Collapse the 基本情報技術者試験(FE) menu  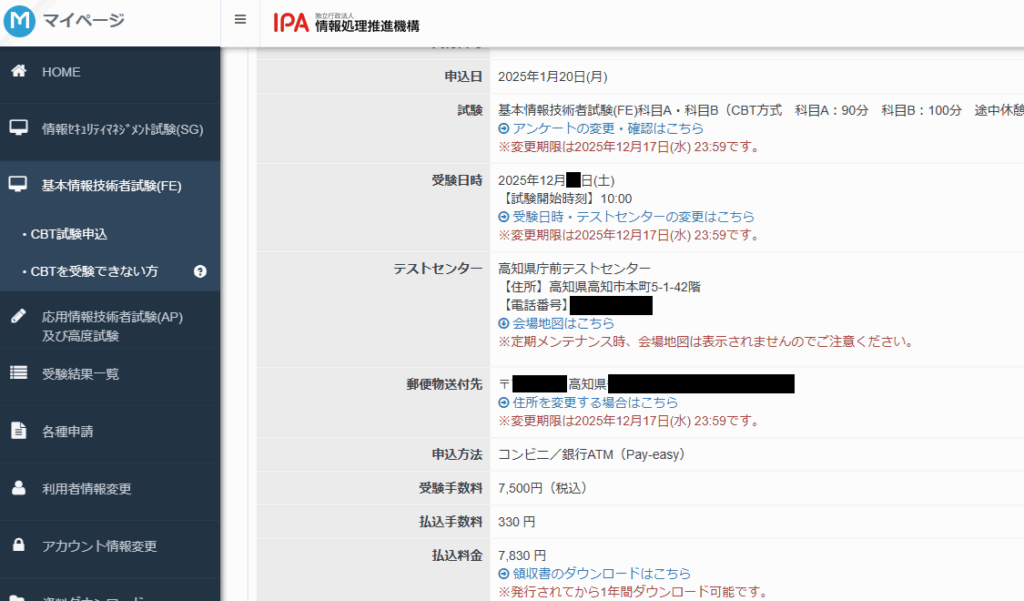click(111, 186)
